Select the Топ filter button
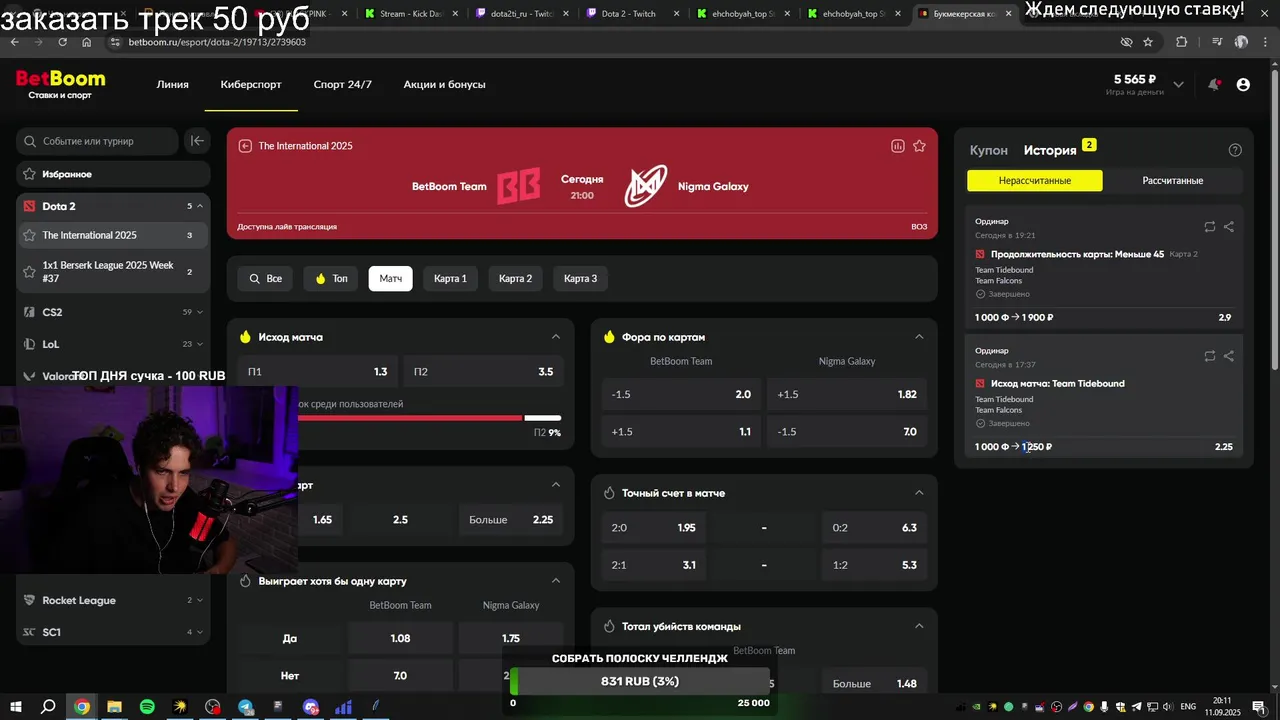1280x720 pixels. (331, 278)
